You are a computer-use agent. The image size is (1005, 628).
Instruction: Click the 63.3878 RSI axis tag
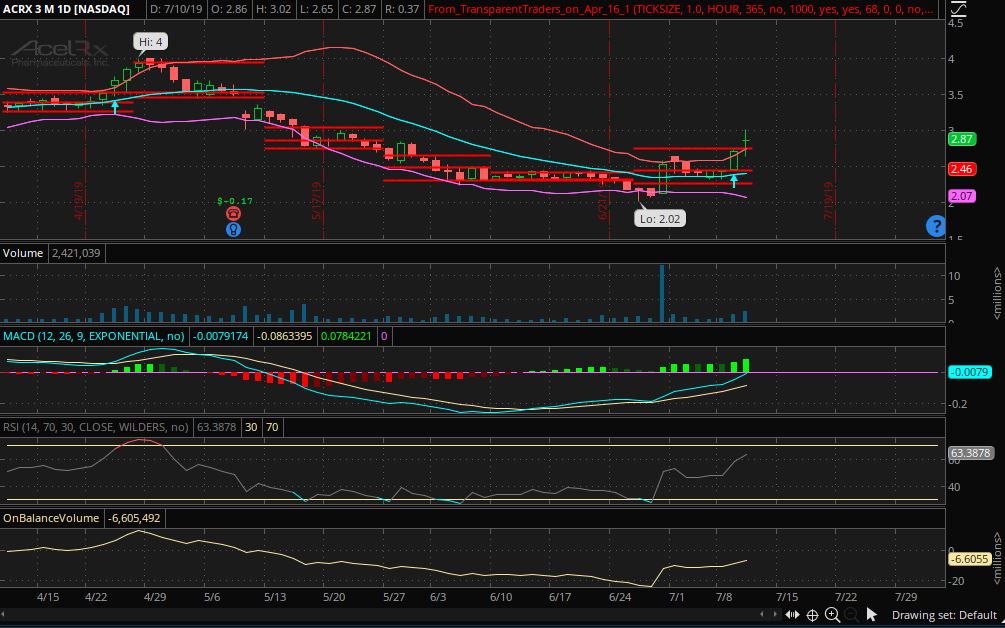point(970,453)
